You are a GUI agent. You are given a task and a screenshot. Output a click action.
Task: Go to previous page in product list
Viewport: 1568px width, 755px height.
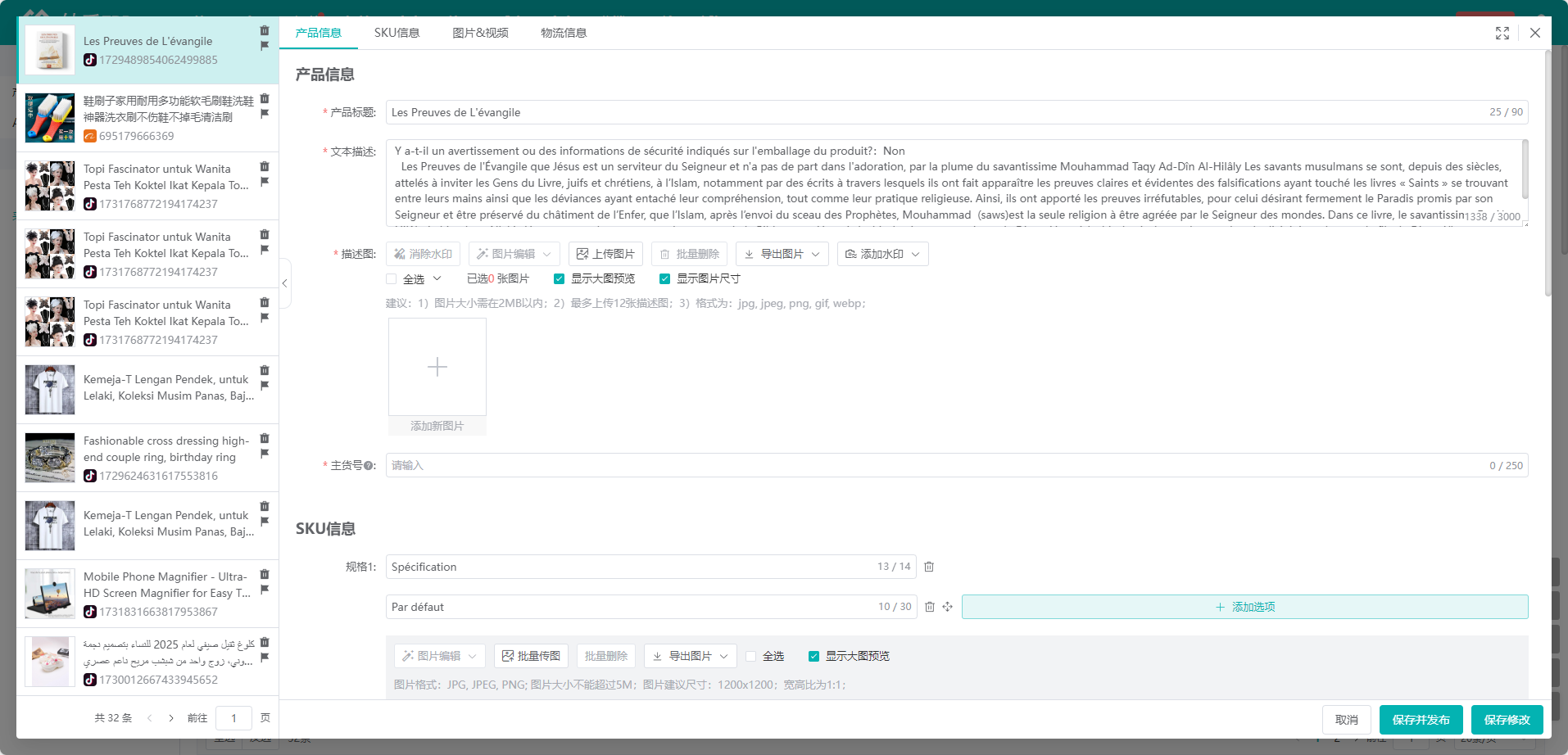tap(150, 718)
